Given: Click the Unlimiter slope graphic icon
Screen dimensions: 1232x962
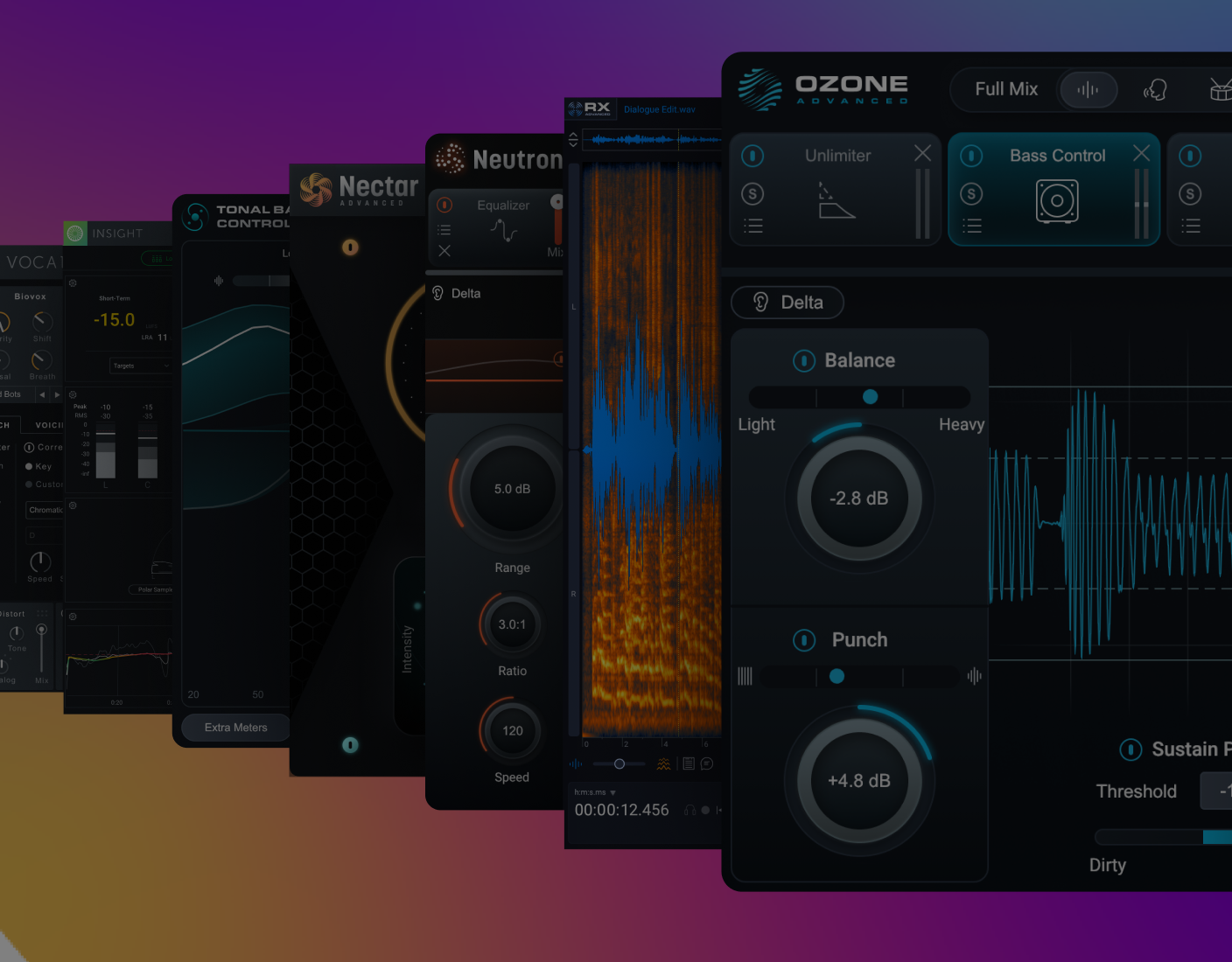Looking at the screenshot, I should [x=836, y=200].
